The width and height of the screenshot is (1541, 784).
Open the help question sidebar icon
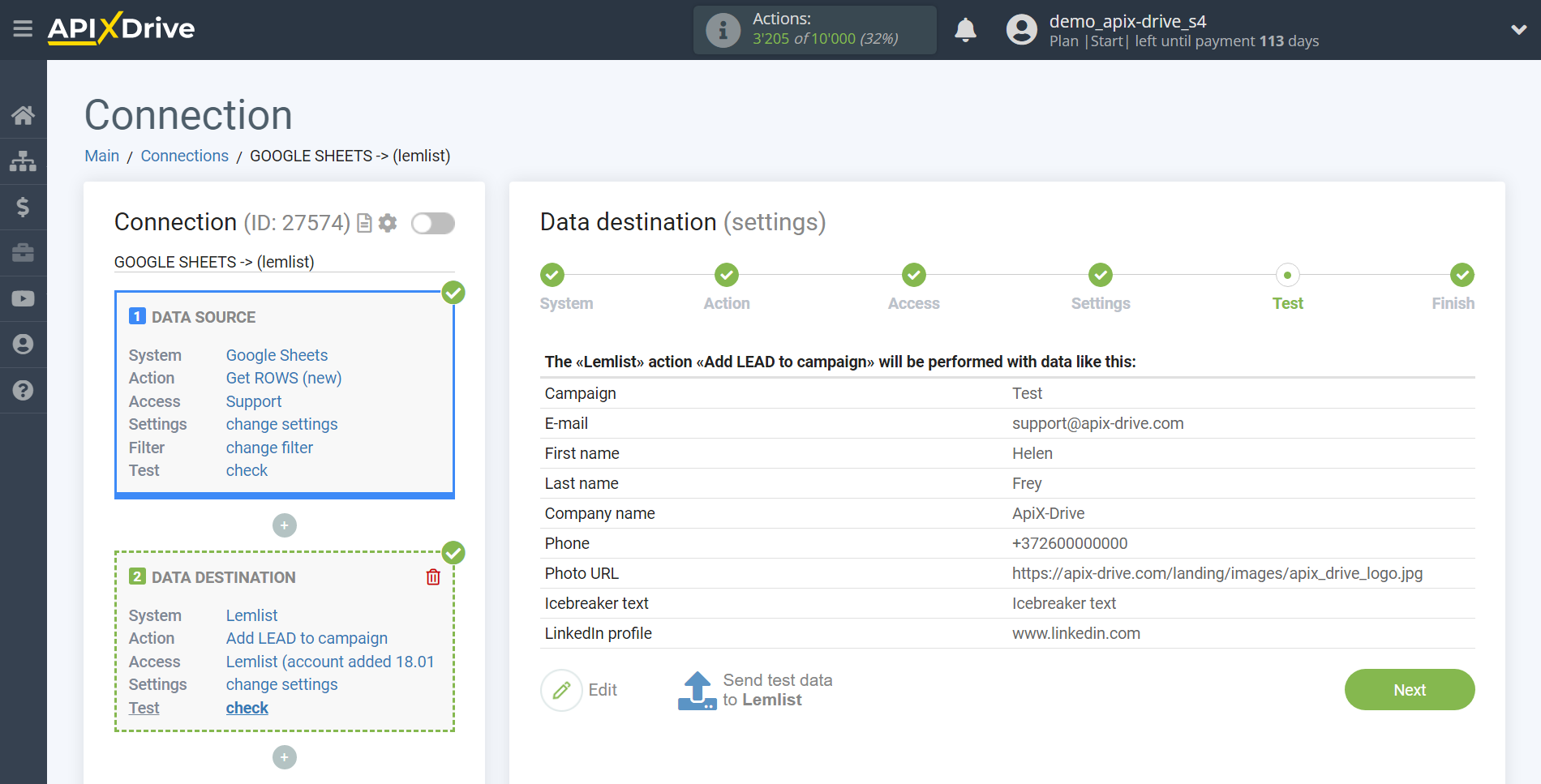click(x=23, y=390)
